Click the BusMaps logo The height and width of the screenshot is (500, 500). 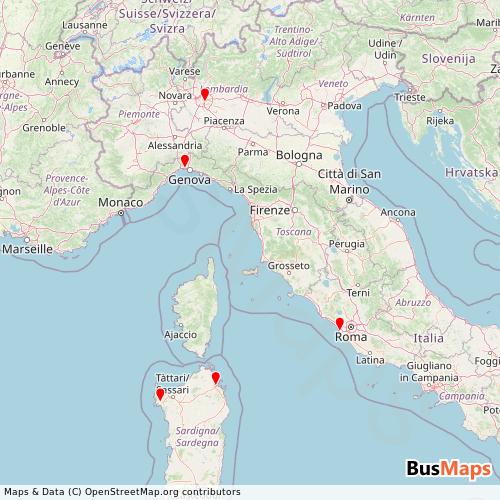(x=449, y=468)
